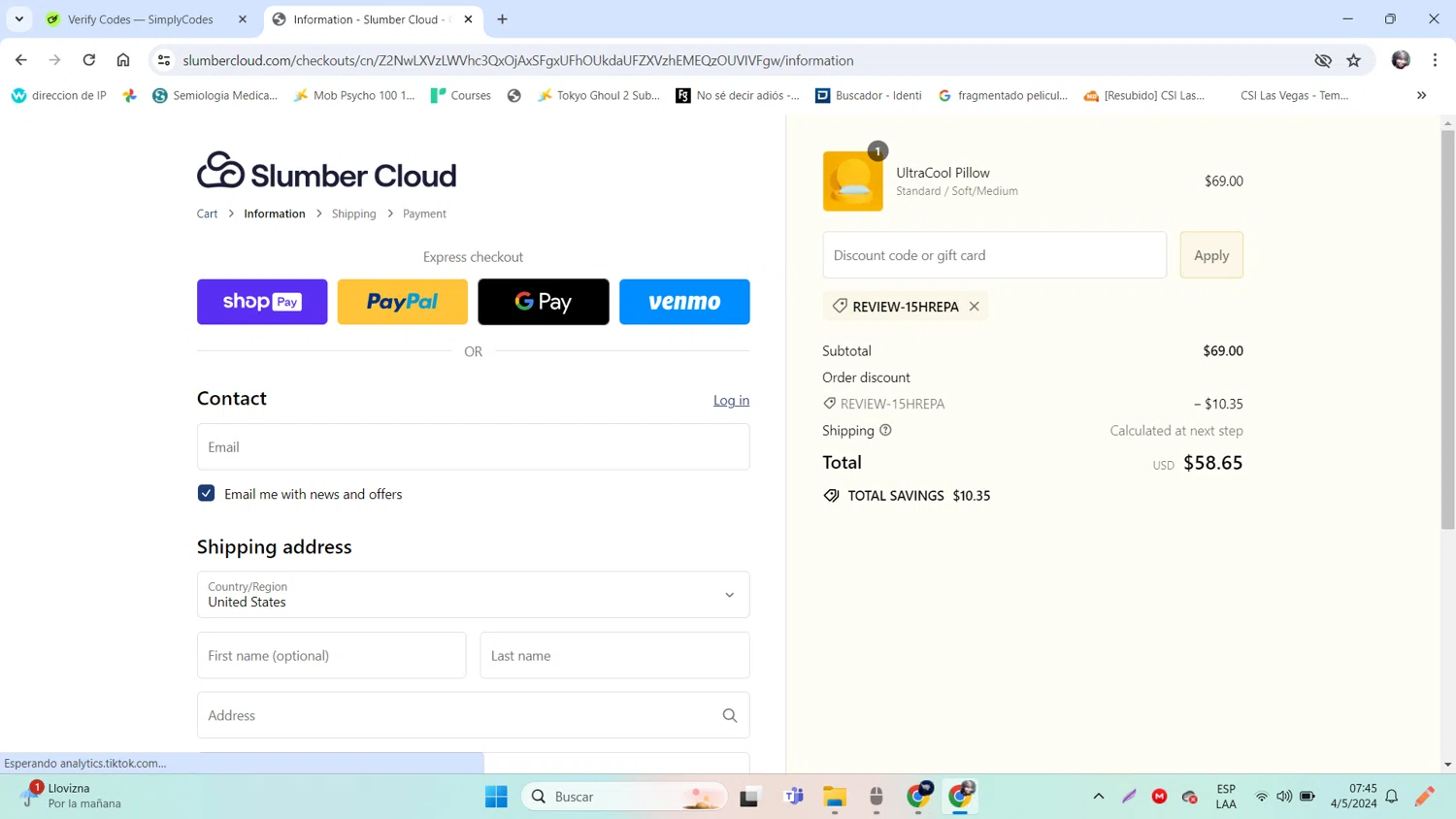Open direccion de IP bookmark
Screen dimensions: 1456x819
click(59, 95)
